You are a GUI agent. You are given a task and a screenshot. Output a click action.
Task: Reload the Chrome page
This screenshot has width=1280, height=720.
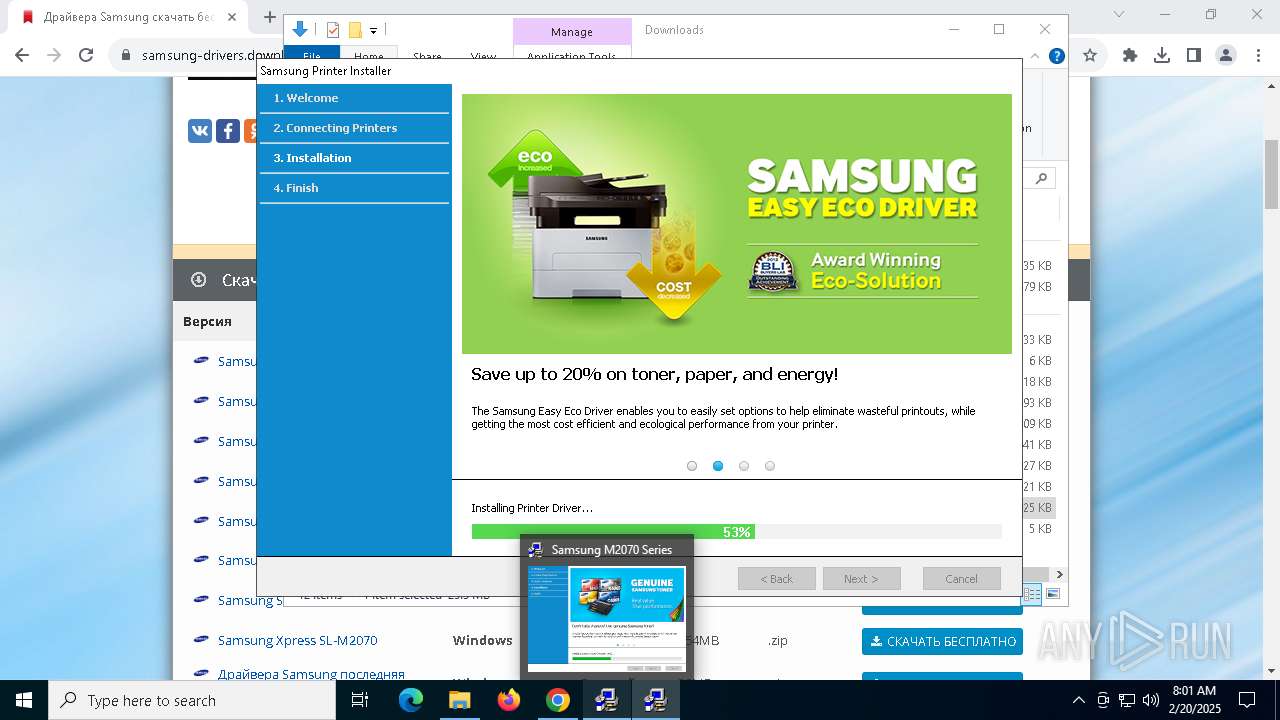pos(86,56)
